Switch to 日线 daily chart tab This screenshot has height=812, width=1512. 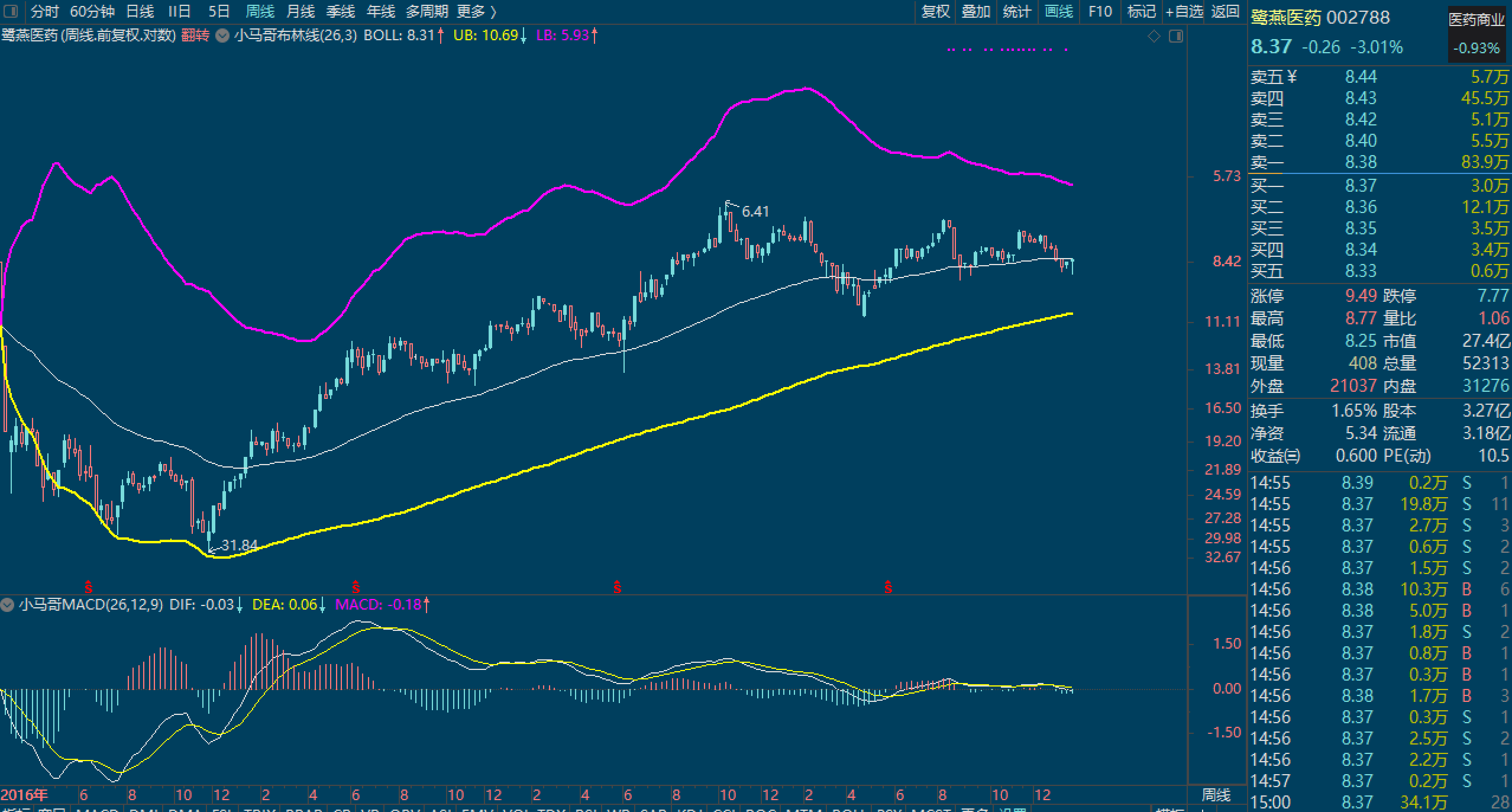coord(140,11)
